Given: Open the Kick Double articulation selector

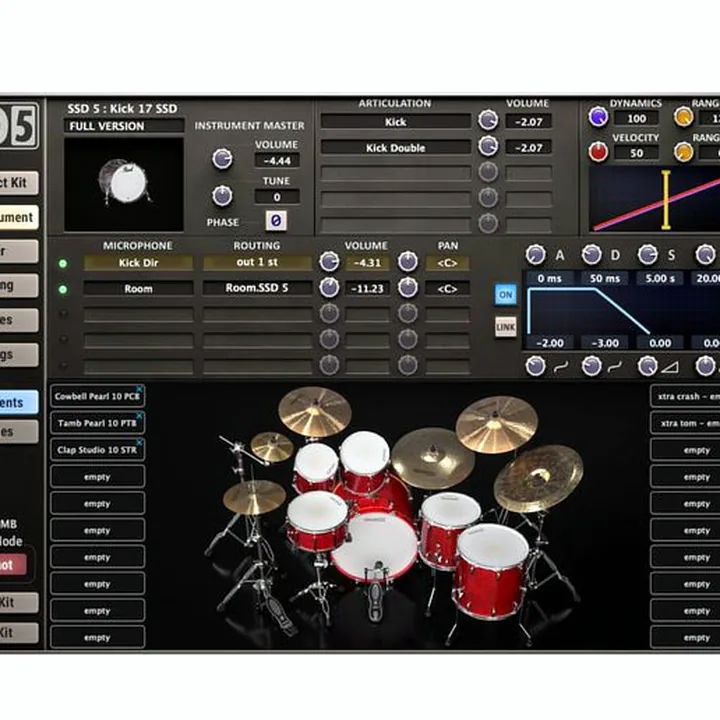Looking at the screenshot, I should pos(395,147).
